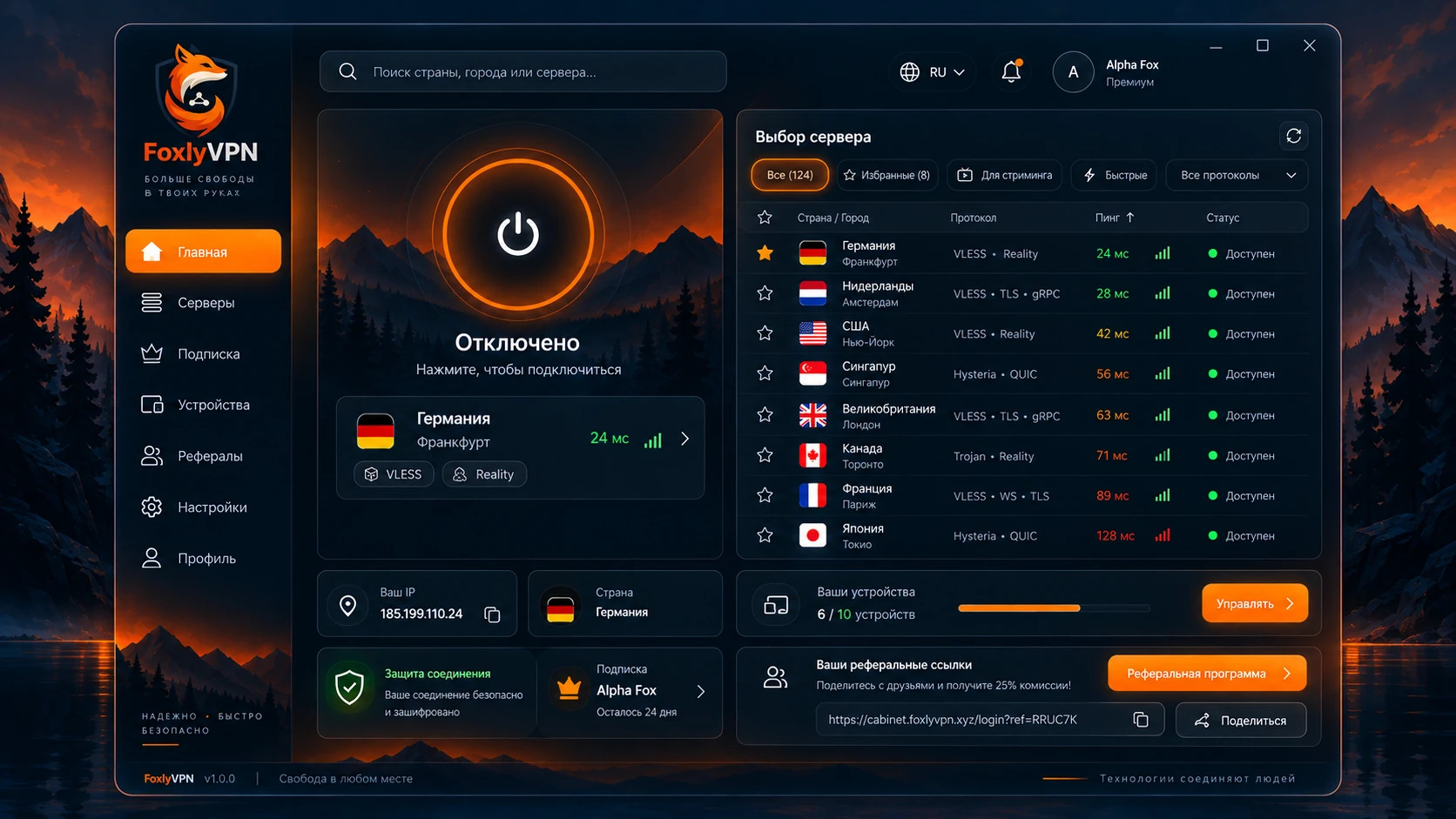The image size is (1456, 819).
Task: Select the Франция Париж server row
Action: [x=1028, y=495]
